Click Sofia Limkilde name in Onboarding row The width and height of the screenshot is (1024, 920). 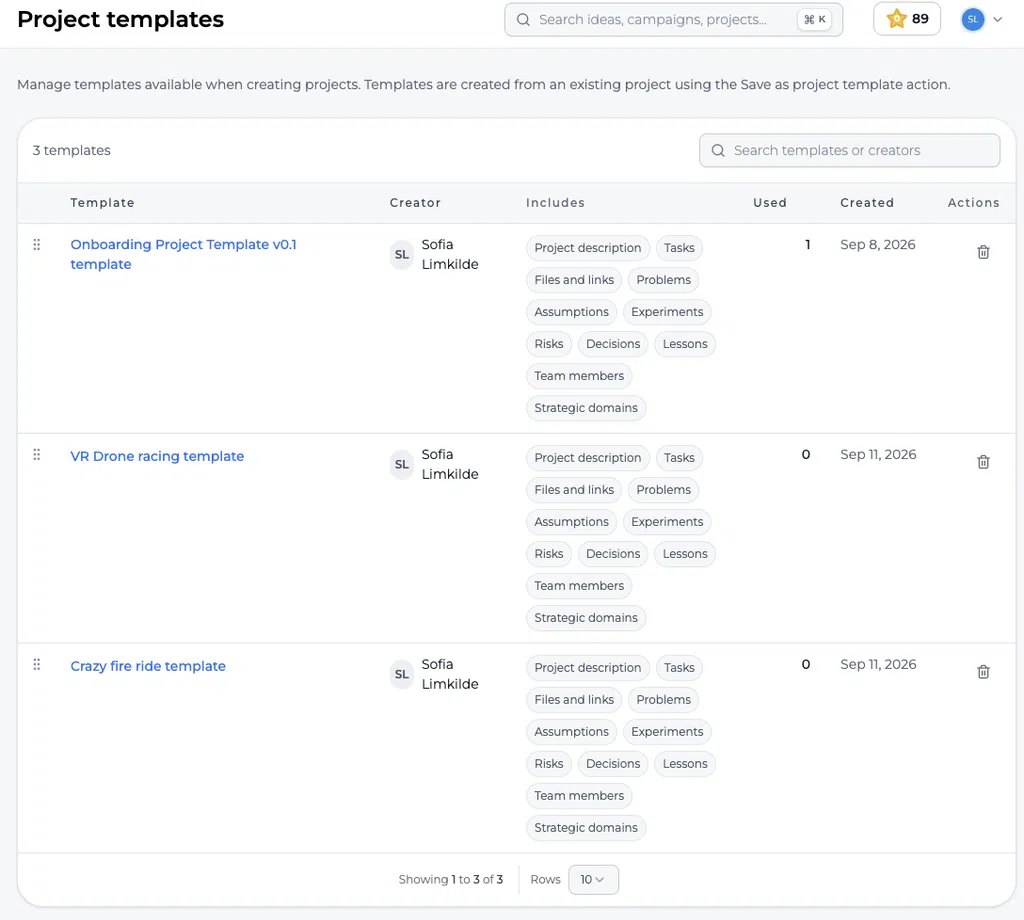pyautogui.click(x=450, y=255)
